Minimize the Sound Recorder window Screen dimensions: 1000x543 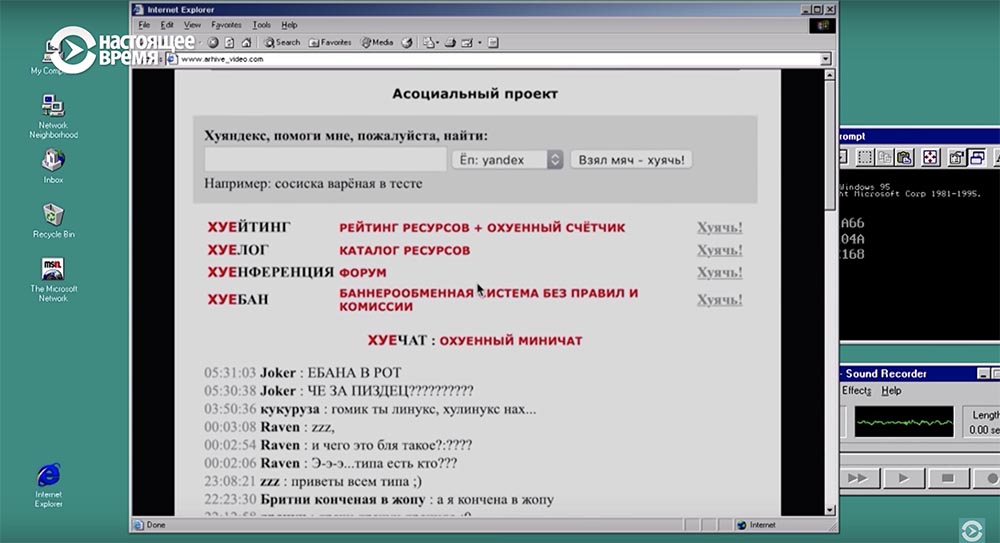tap(983, 374)
